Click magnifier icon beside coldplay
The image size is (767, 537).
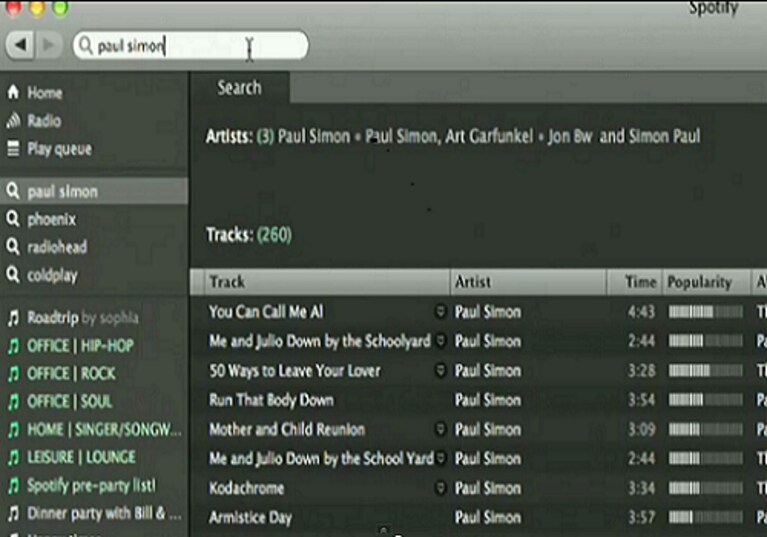[x=13, y=274]
